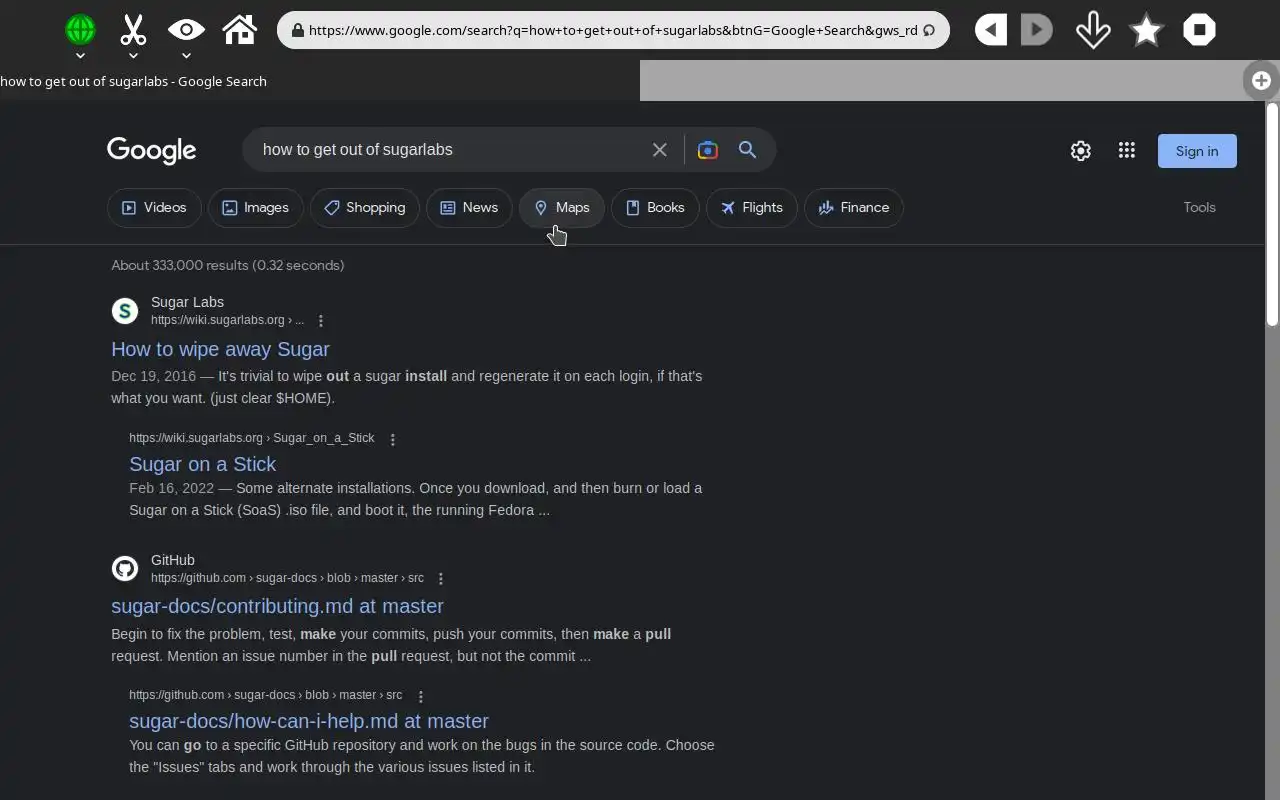Viewport: 1280px width, 800px height.
Task: Click into the Google search field
Action: [x=450, y=150]
